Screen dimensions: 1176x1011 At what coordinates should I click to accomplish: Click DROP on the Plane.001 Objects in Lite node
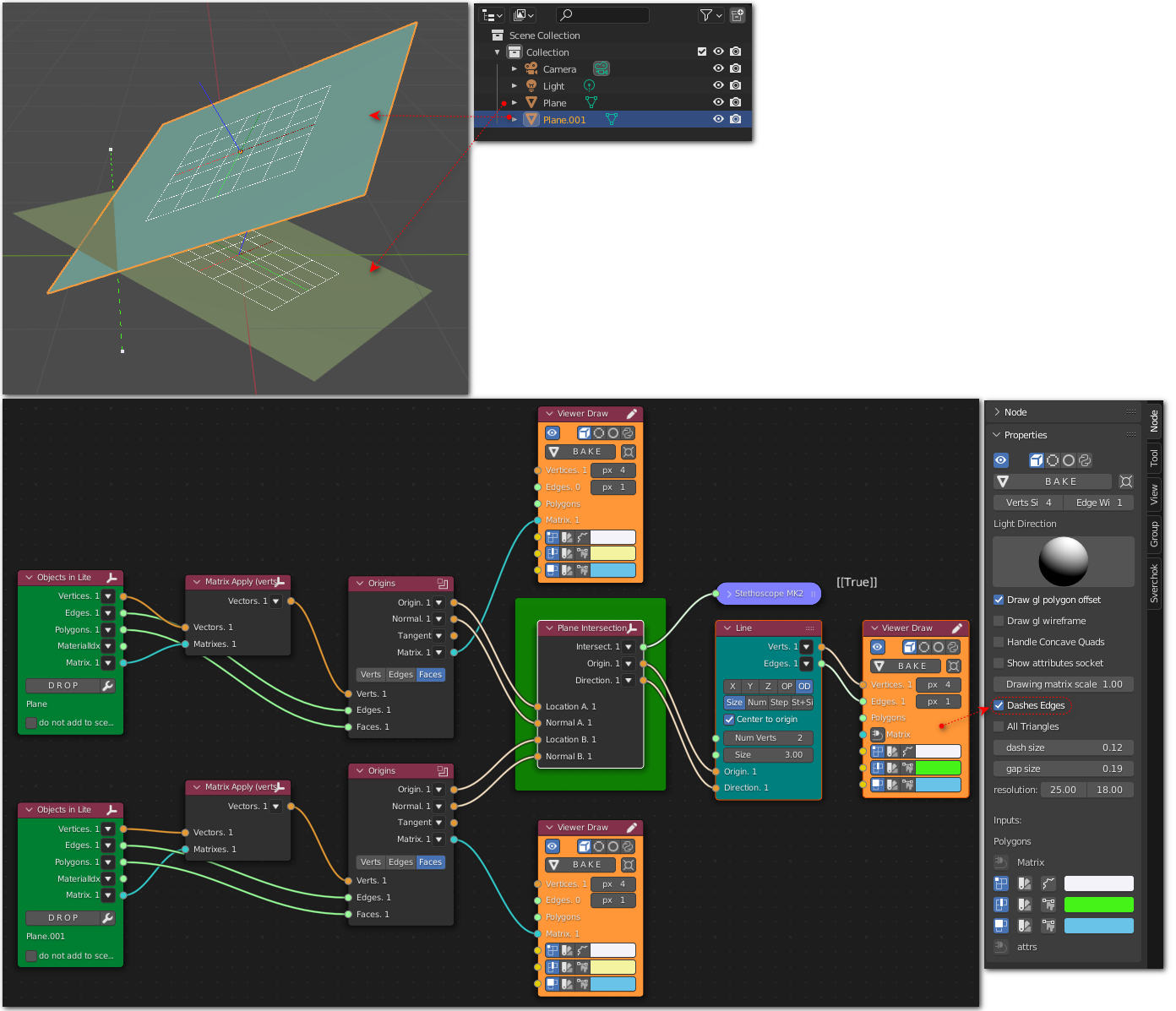[63, 918]
